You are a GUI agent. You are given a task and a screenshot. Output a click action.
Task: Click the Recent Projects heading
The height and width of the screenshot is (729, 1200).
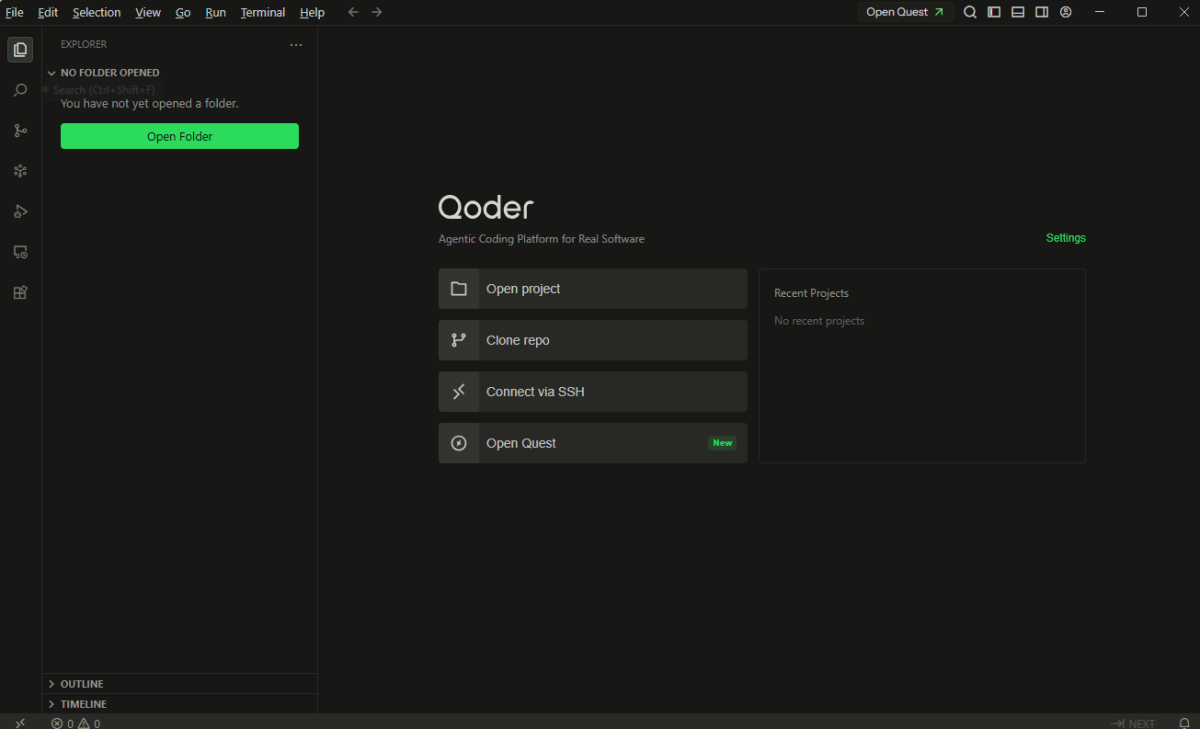(811, 293)
